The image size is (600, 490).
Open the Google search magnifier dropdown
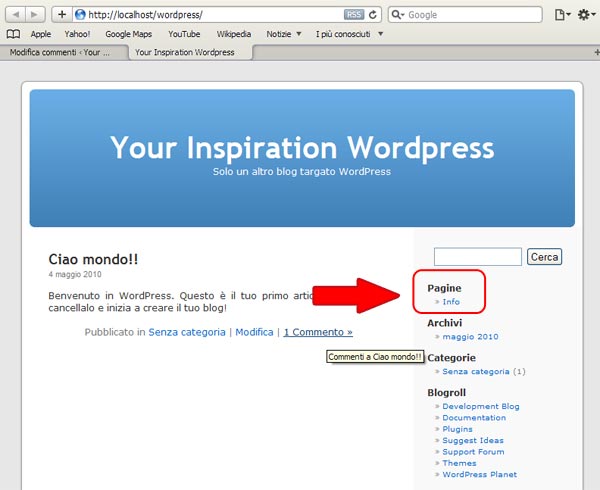click(398, 15)
